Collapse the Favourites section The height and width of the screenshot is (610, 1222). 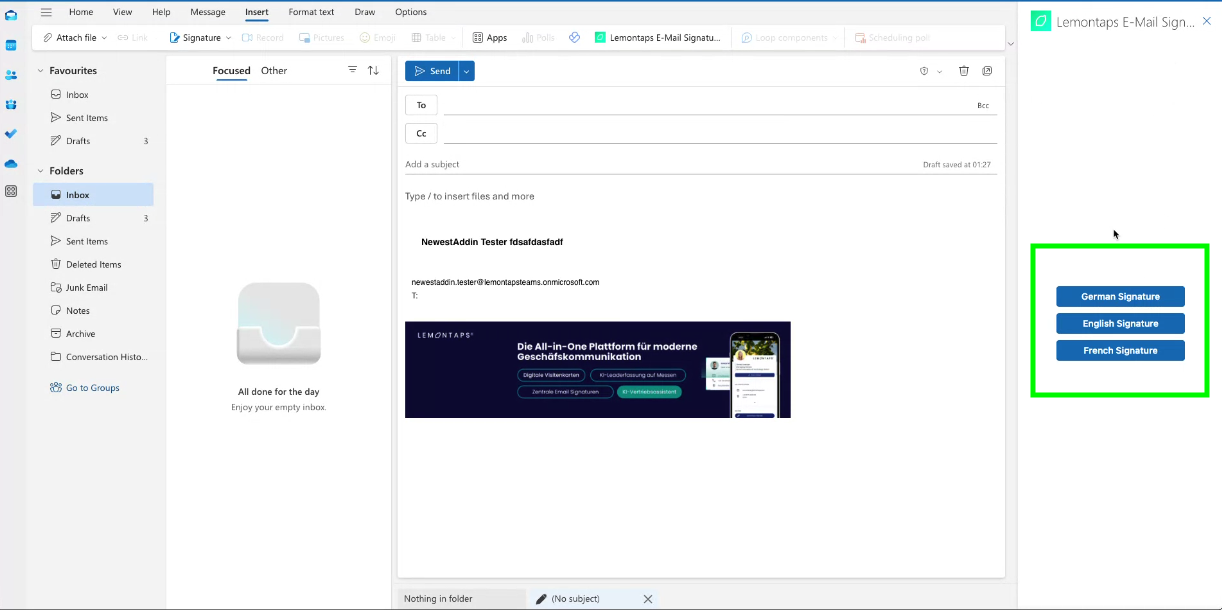tap(41, 71)
